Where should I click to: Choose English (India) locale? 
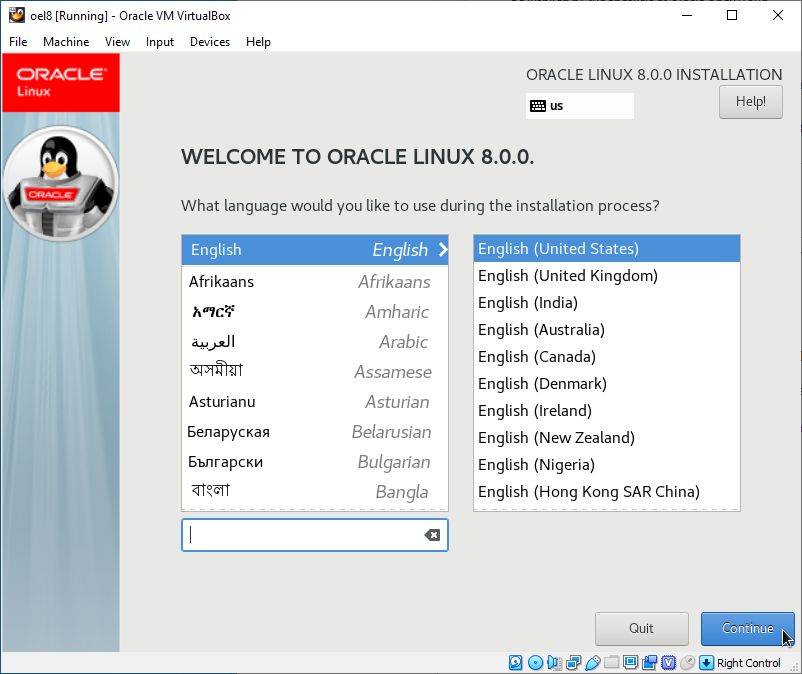coord(607,303)
